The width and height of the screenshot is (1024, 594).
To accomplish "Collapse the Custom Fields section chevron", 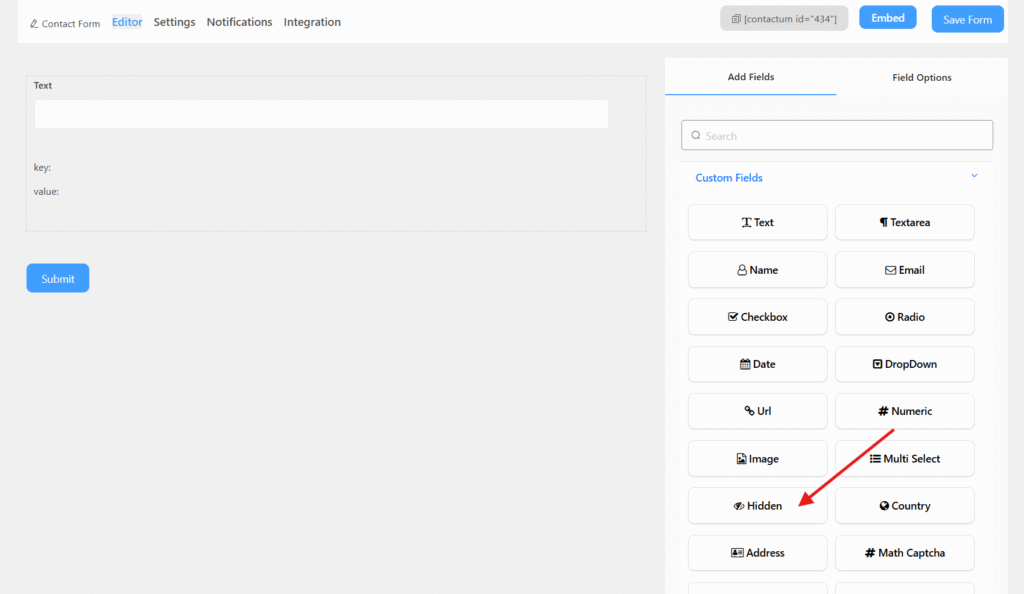I will tap(974, 177).
